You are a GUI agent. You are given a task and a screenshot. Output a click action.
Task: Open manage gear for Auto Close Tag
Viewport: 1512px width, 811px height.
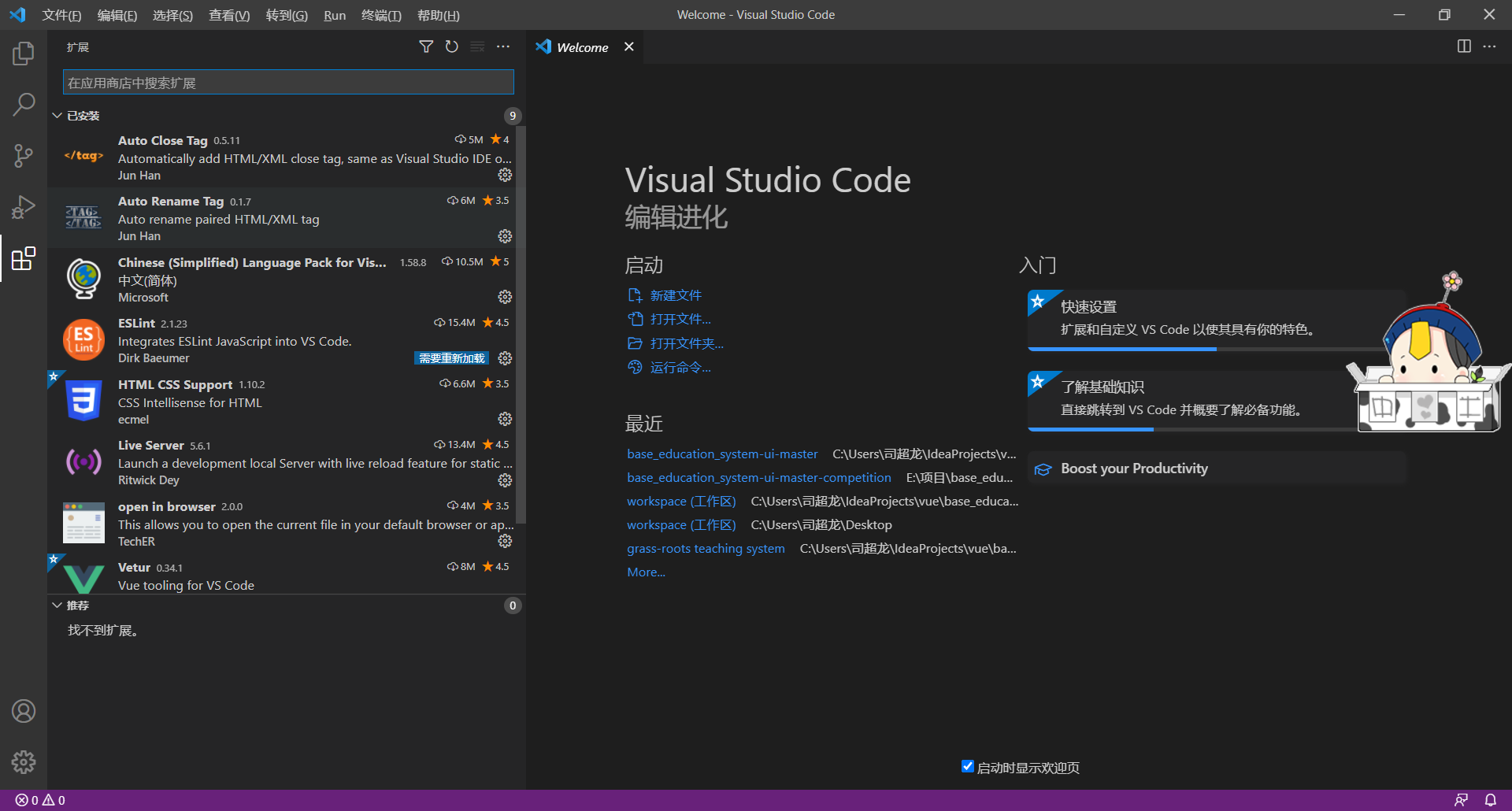505,175
